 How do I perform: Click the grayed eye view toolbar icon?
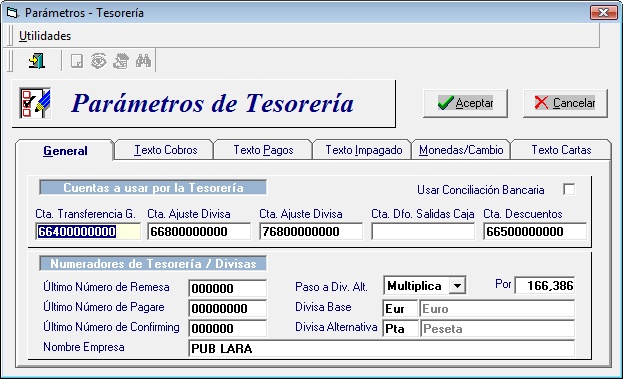coord(99,61)
